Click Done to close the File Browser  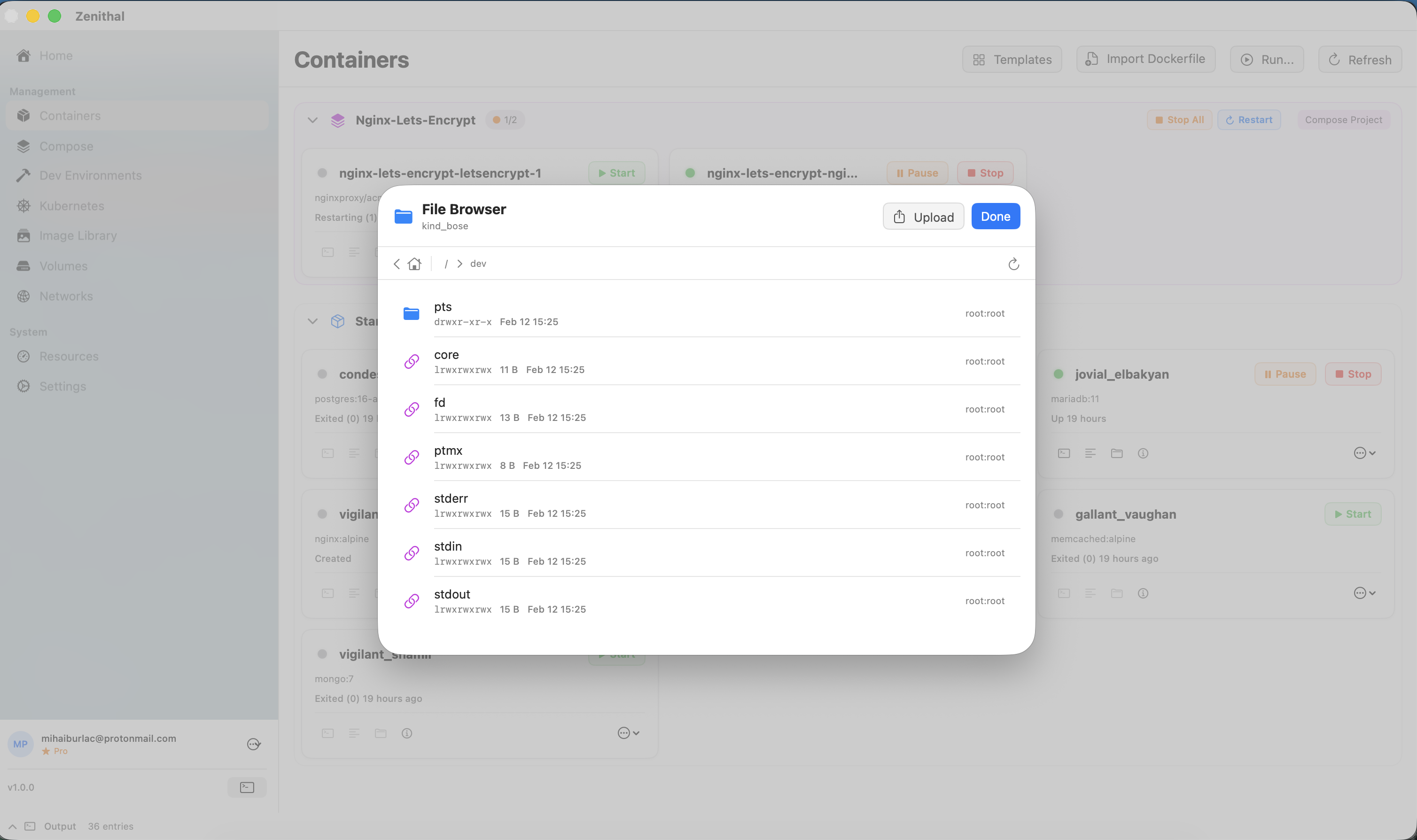click(995, 216)
